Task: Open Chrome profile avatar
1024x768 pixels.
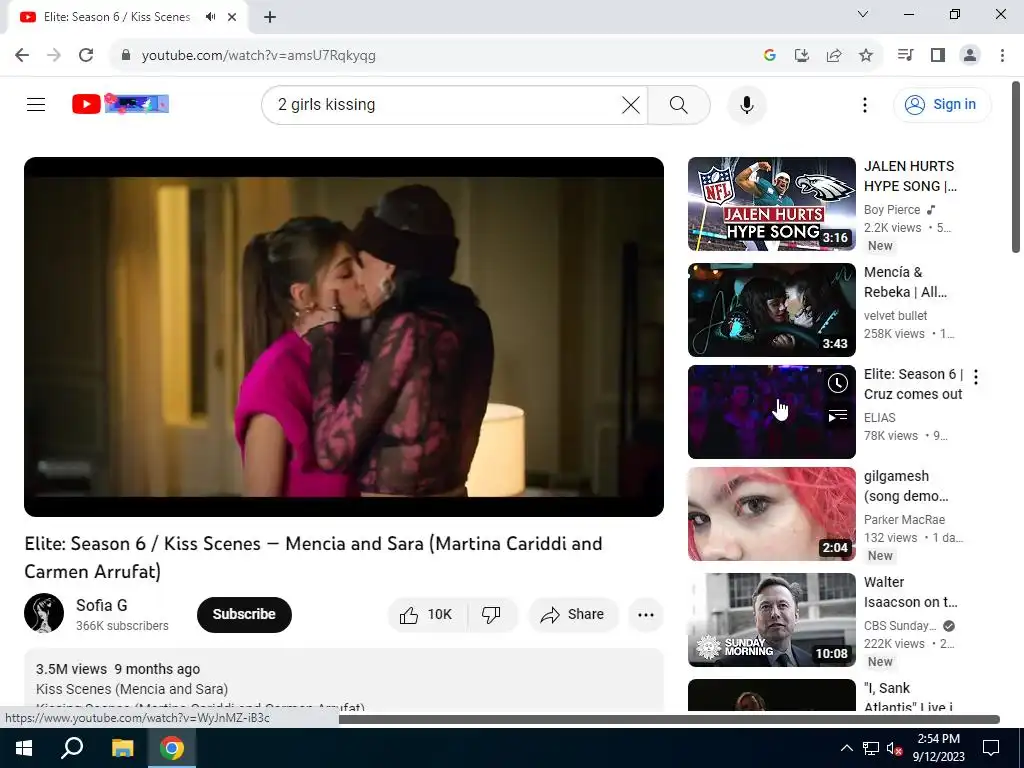Action: pos(970,56)
